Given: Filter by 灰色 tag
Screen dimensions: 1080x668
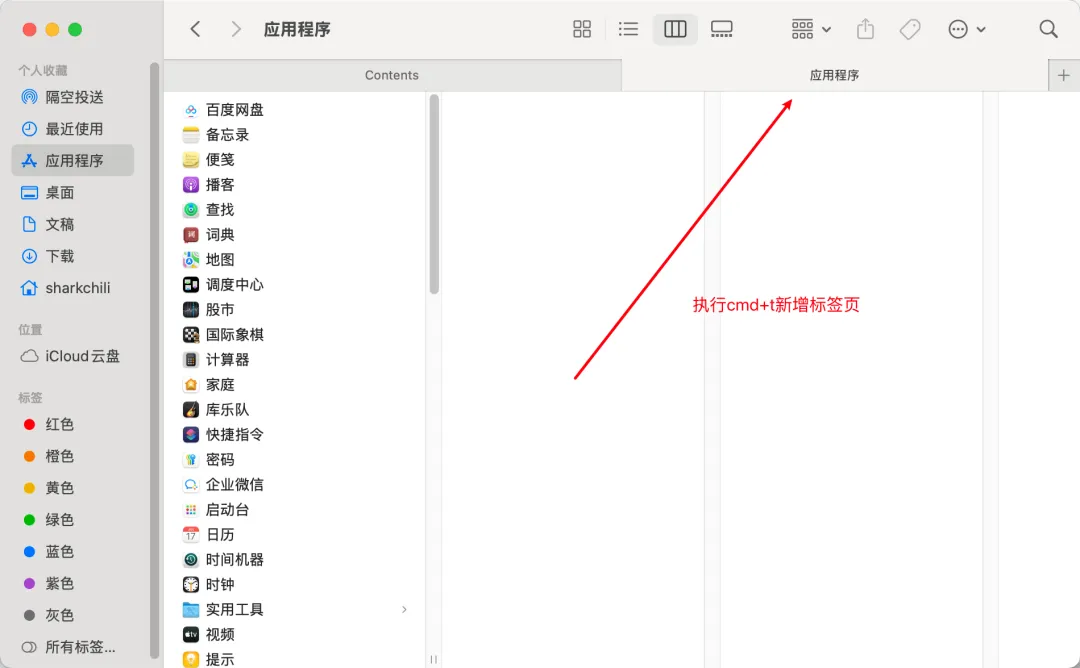Looking at the screenshot, I should tap(73, 615).
